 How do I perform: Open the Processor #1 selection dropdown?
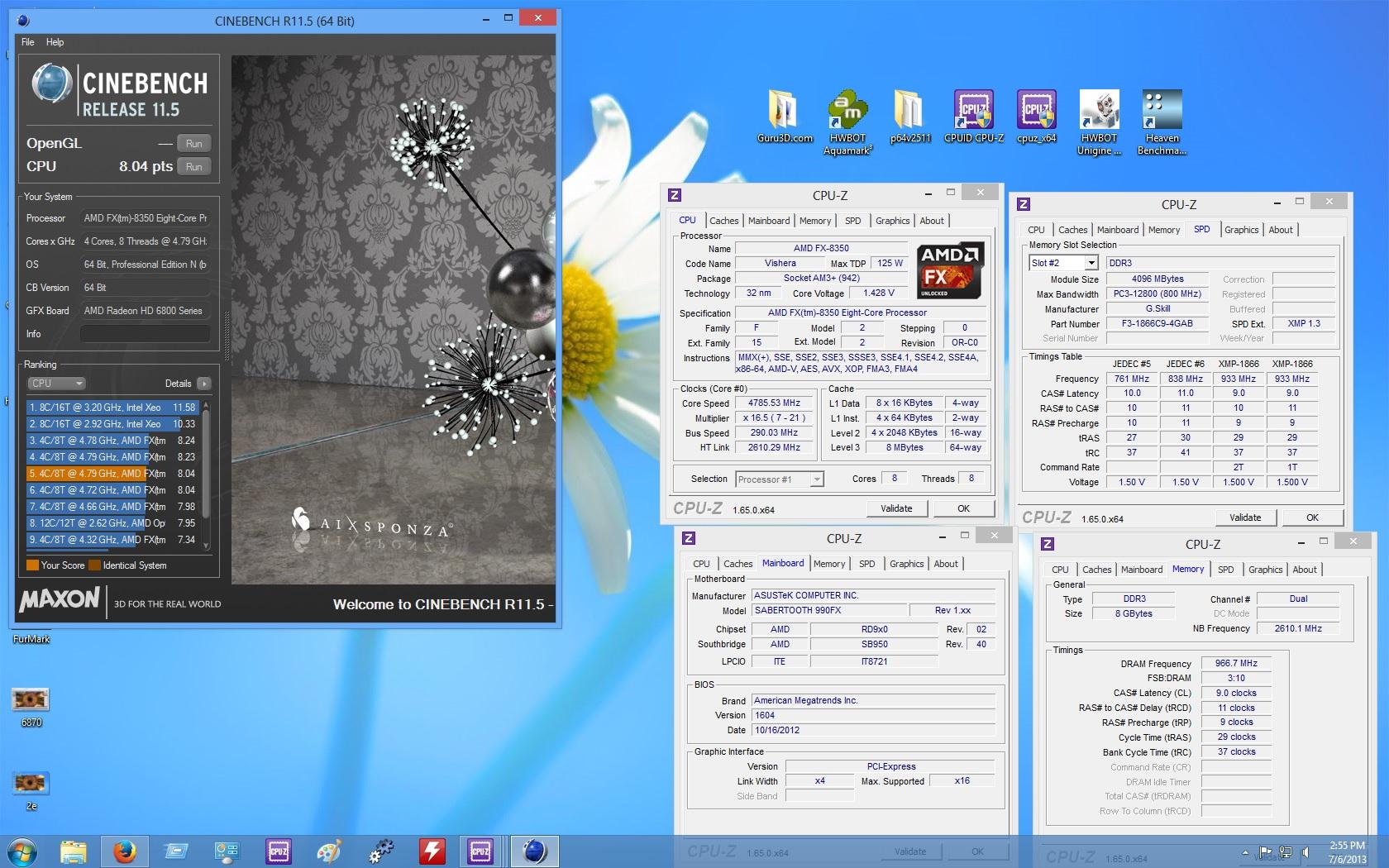pyautogui.click(x=780, y=479)
